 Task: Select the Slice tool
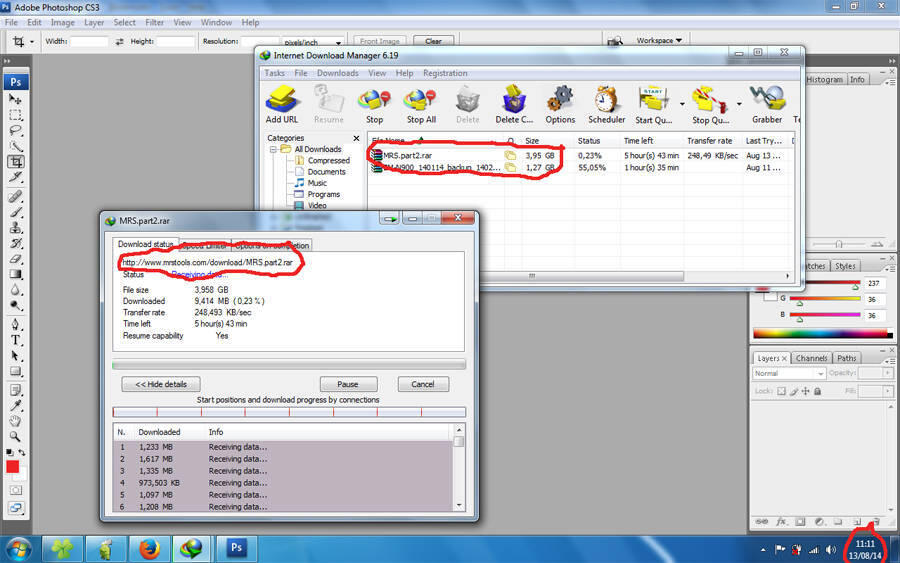tap(15, 177)
